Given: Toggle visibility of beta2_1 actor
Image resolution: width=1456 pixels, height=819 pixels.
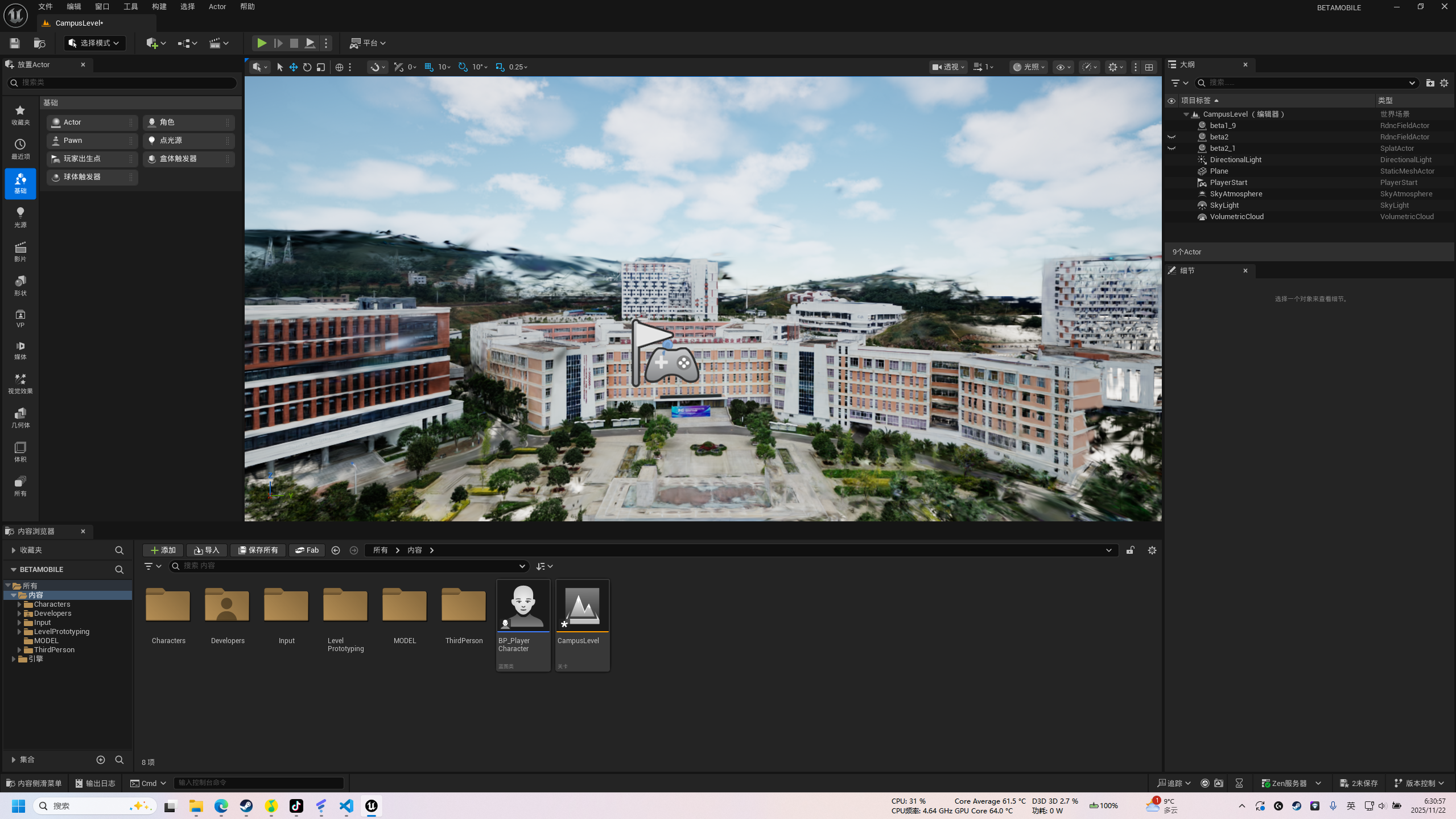Looking at the screenshot, I should [x=1172, y=149].
